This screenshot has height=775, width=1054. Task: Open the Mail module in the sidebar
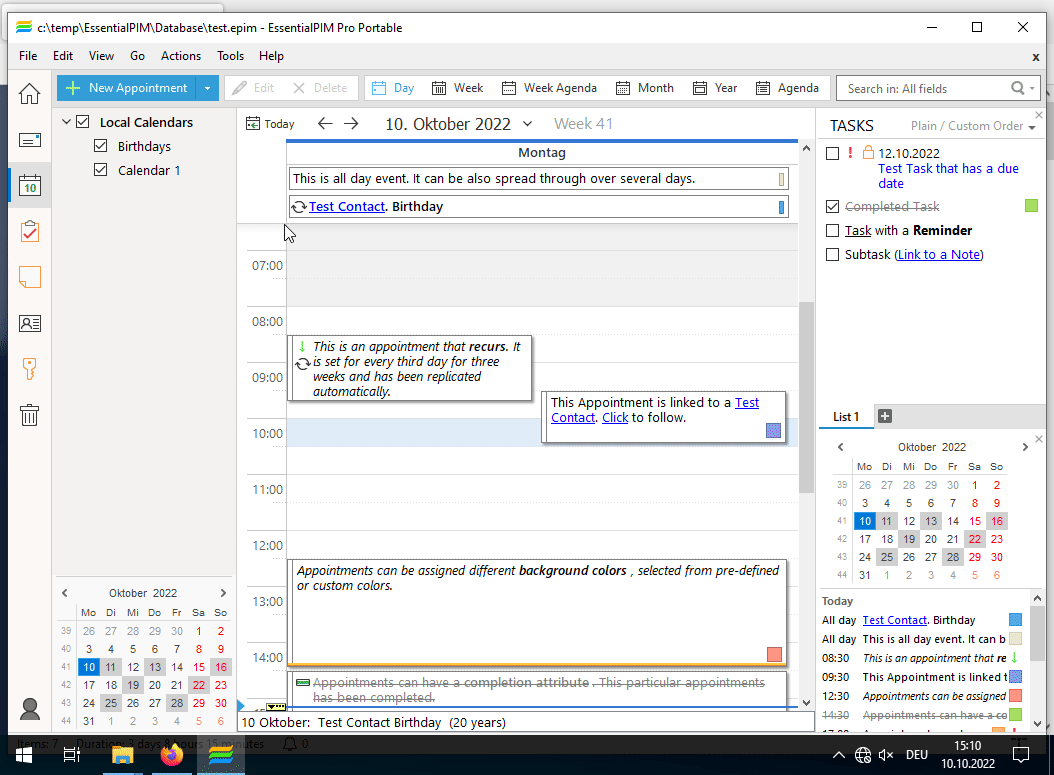click(x=29, y=140)
